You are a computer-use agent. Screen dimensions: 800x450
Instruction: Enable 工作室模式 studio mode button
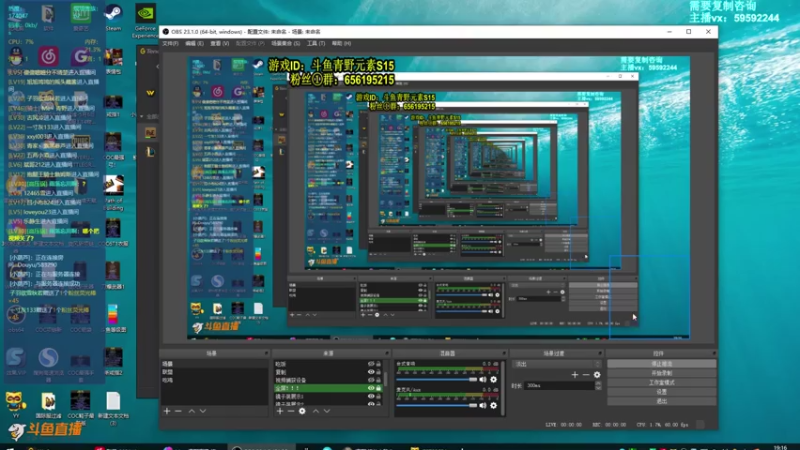pos(662,382)
